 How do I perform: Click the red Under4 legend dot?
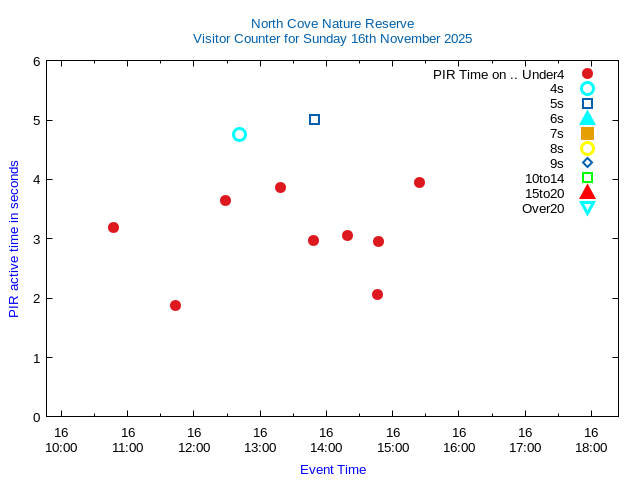[x=587, y=74]
